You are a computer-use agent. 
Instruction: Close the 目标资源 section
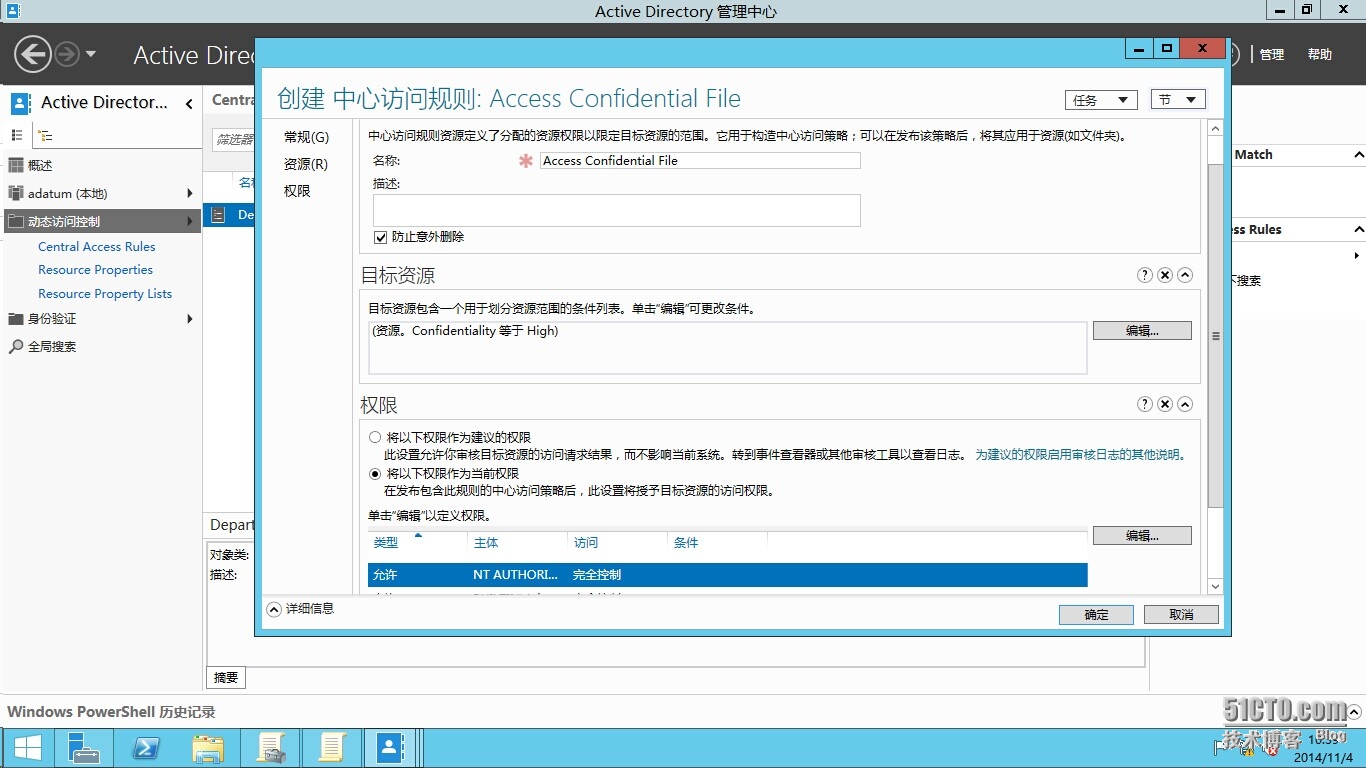point(1165,275)
